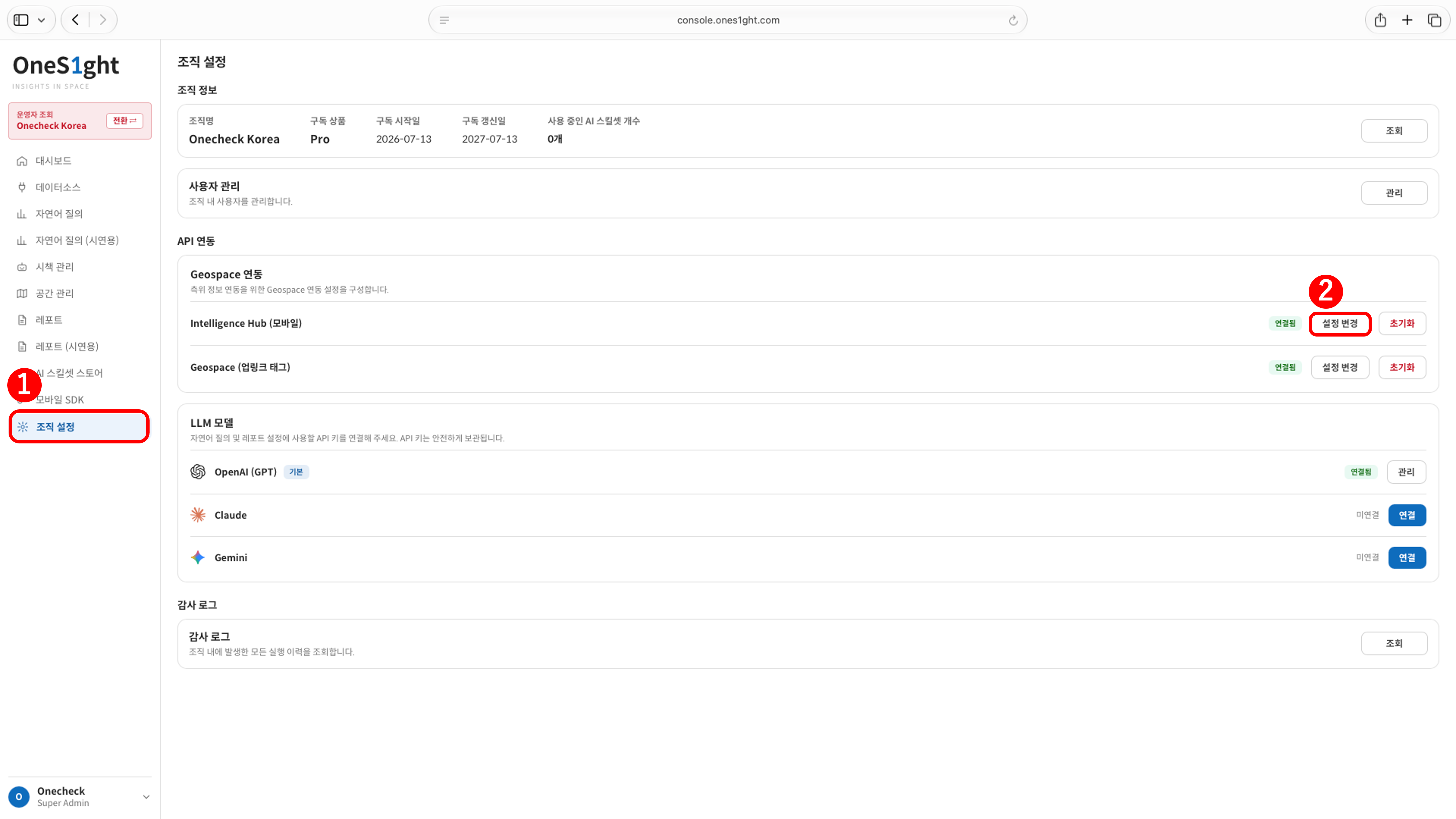Click the 전환 switch organization button
Viewport: 1456px width, 819px height.
(124, 121)
